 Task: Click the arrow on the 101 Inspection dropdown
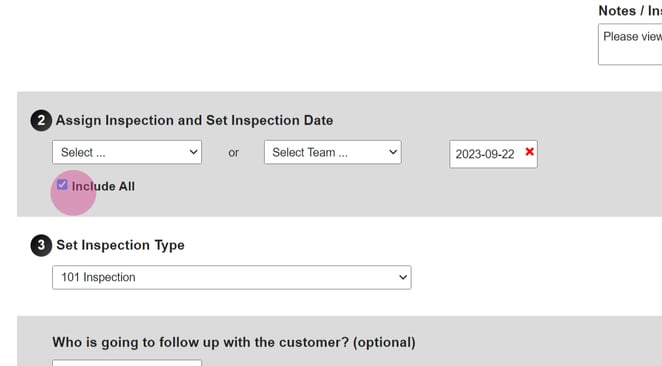[403, 277]
